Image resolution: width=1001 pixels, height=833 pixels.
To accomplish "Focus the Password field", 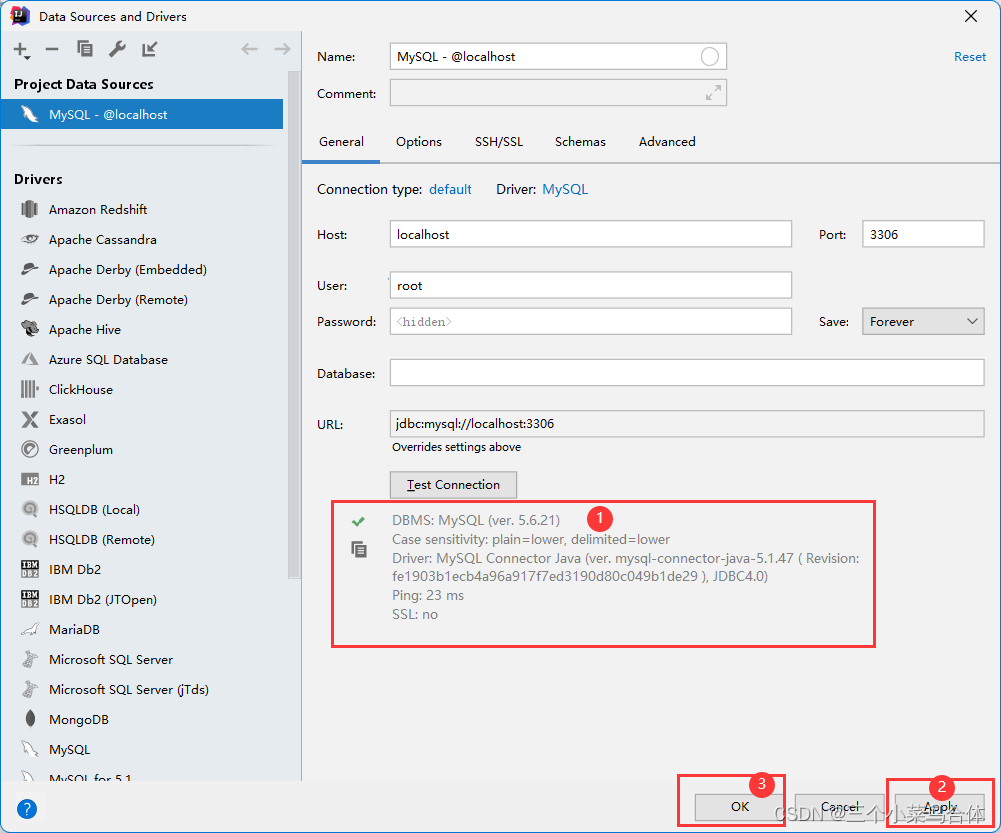I will (x=591, y=322).
